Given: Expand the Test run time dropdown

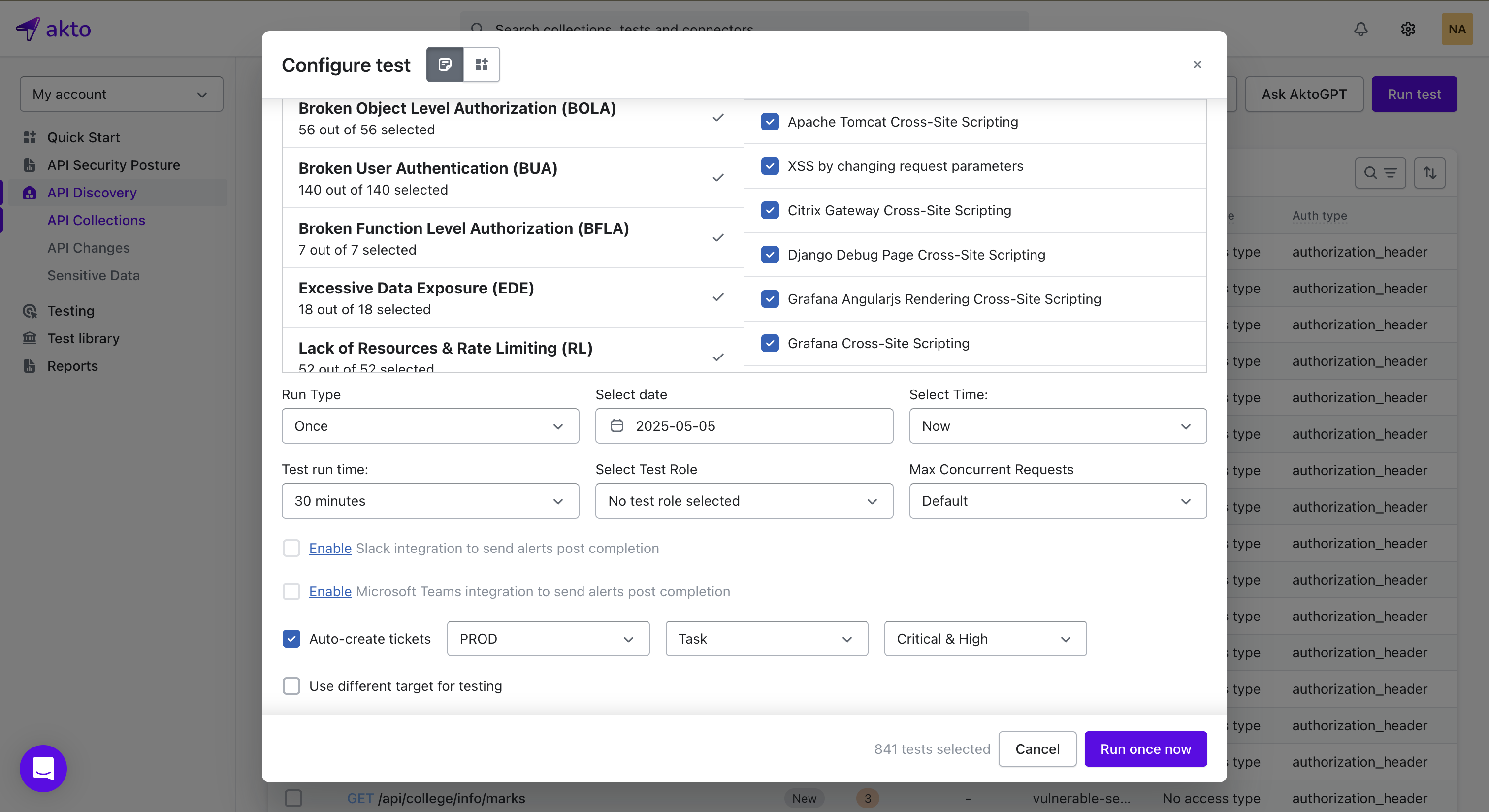Looking at the screenshot, I should (x=430, y=501).
